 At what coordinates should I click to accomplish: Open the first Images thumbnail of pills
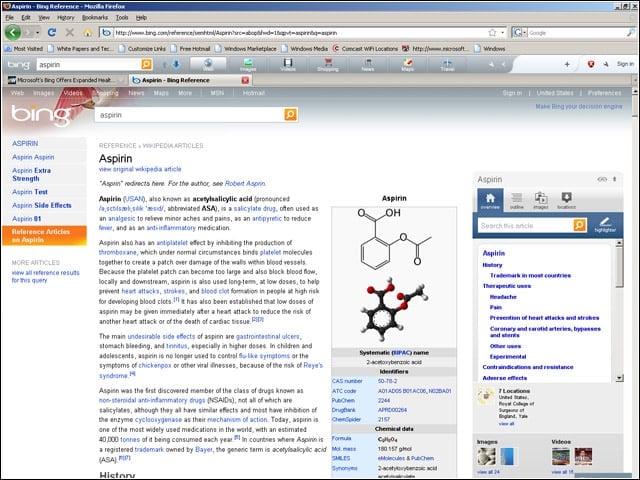point(487,456)
